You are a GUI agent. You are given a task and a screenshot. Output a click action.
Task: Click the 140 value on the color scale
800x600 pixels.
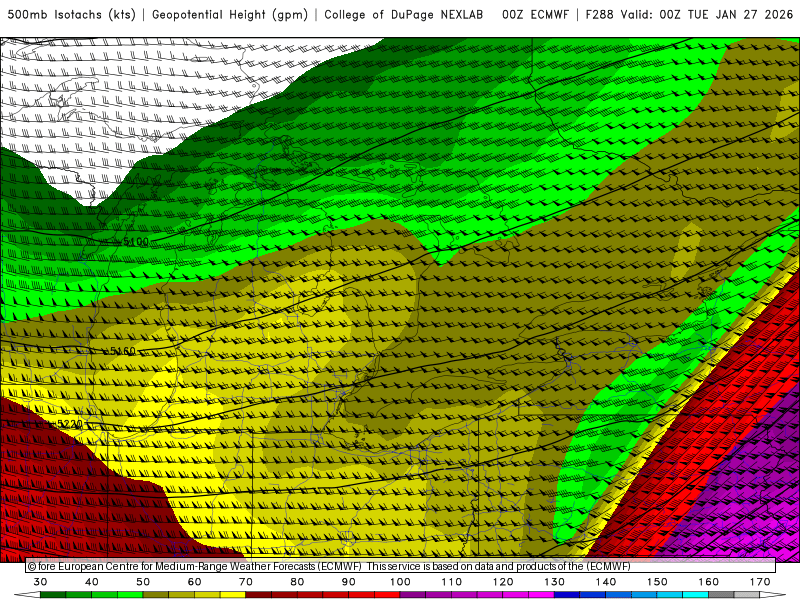tap(606, 582)
